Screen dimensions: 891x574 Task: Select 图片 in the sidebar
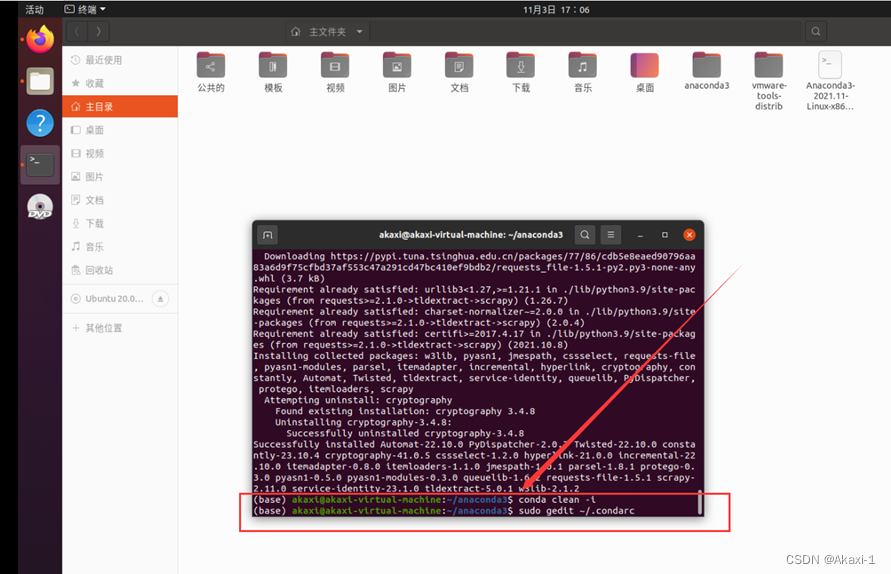[120, 177]
